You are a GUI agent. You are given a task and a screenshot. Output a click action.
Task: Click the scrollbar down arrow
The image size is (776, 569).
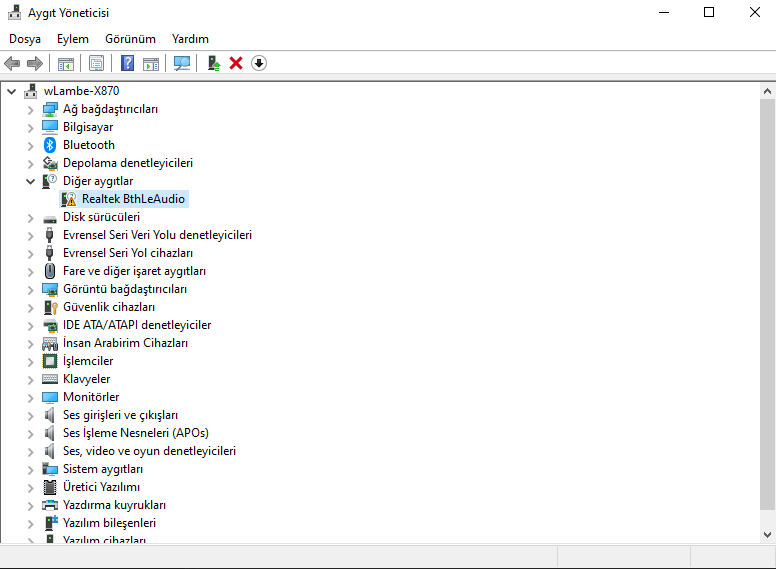[x=767, y=534]
